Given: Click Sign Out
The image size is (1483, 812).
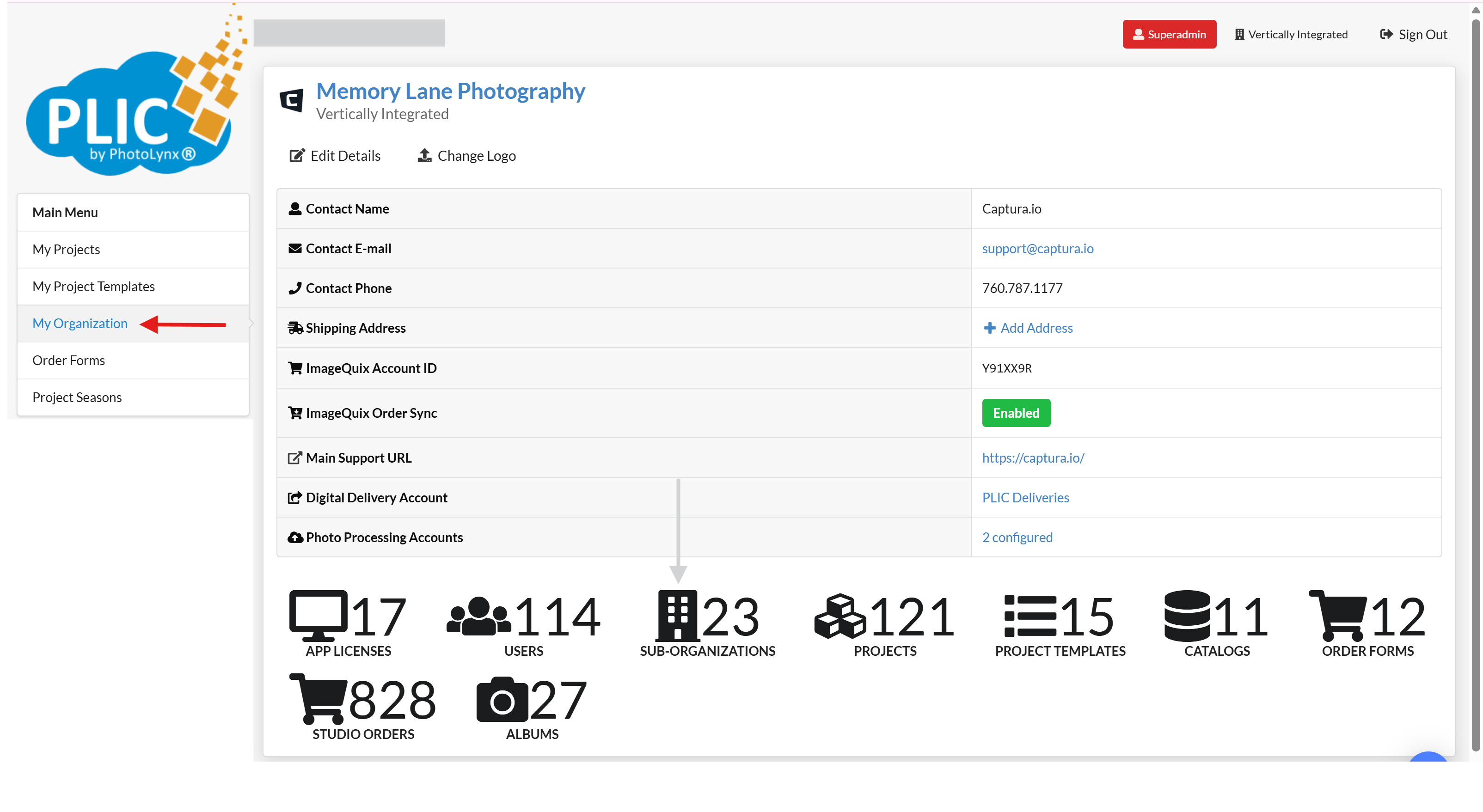Looking at the screenshot, I should pos(1414,34).
